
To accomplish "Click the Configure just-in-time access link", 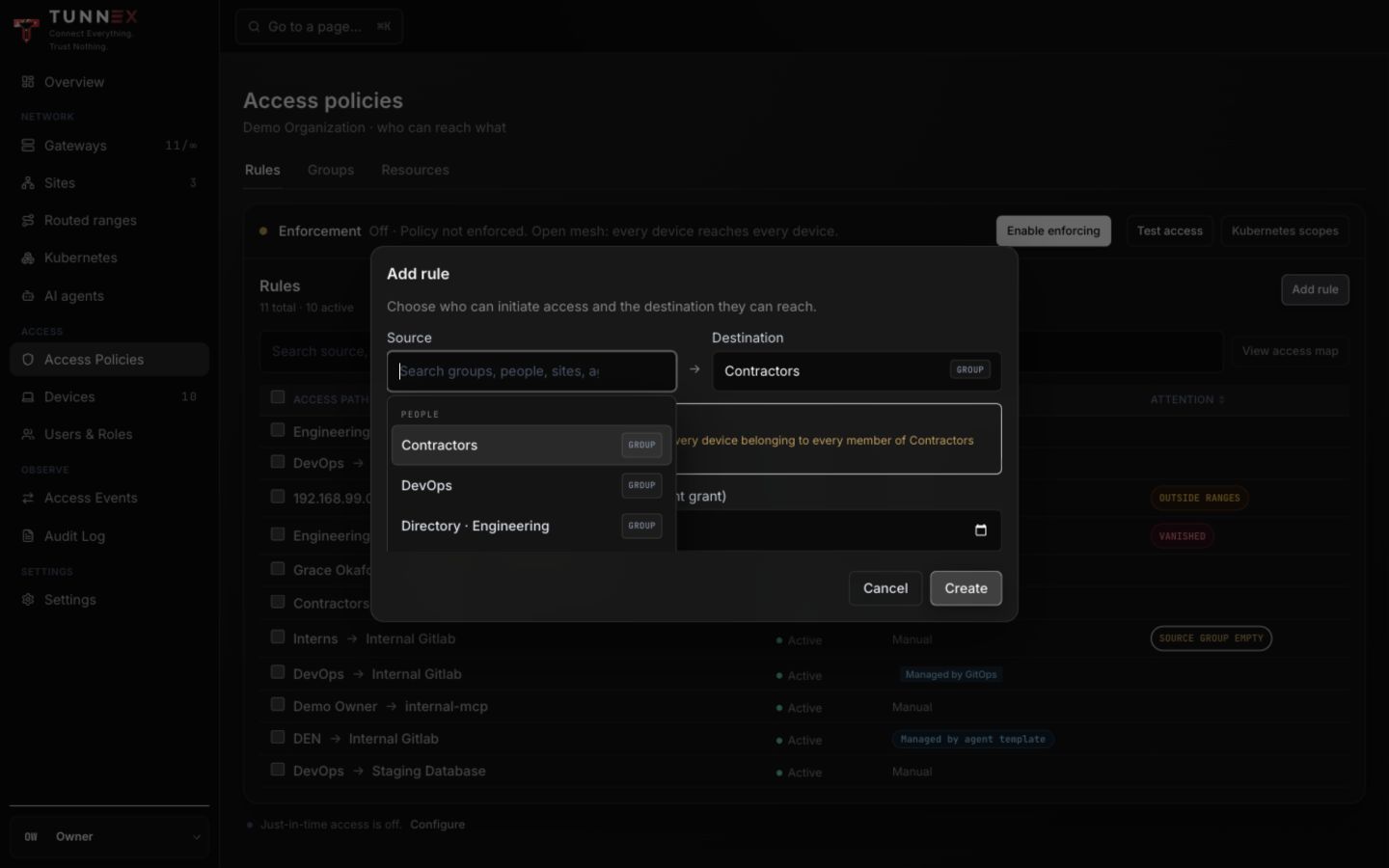I will point(437,825).
